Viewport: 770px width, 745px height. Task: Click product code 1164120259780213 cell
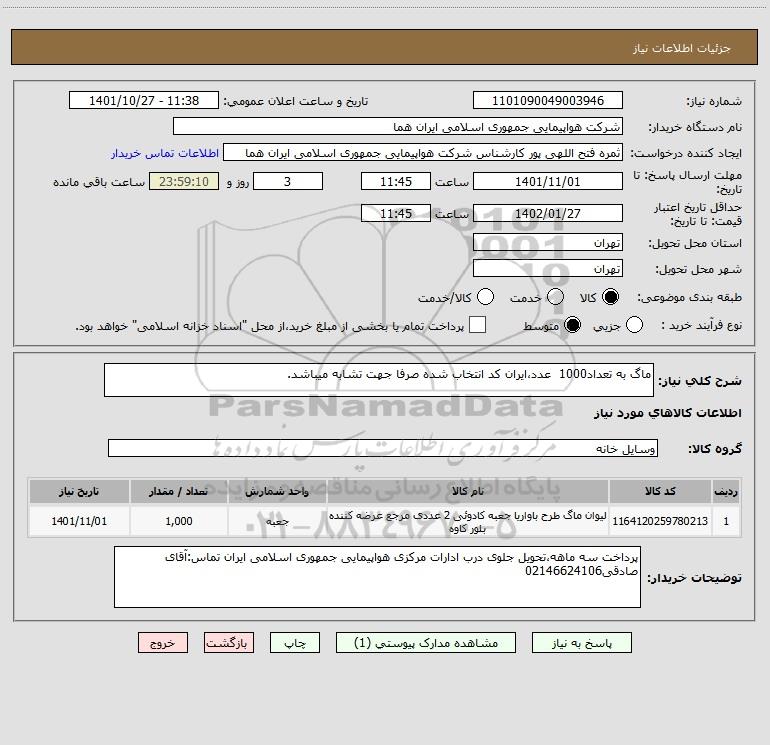tap(660, 521)
